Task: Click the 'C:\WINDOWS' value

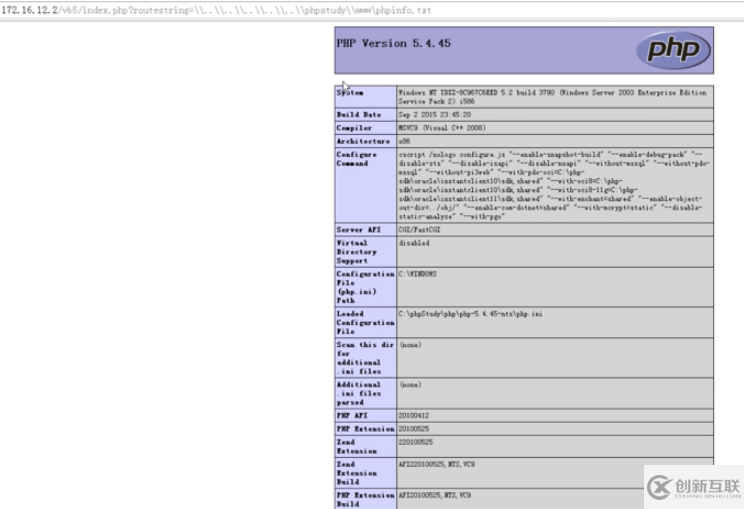Action: (x=418, y=274)
